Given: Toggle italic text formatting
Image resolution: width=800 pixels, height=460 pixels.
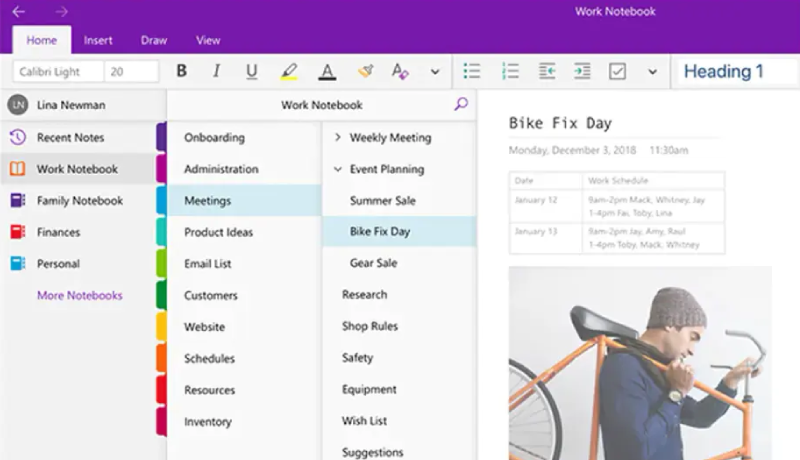Looking at the screenshot, I should pyautogui.click(x=216, y=71).
